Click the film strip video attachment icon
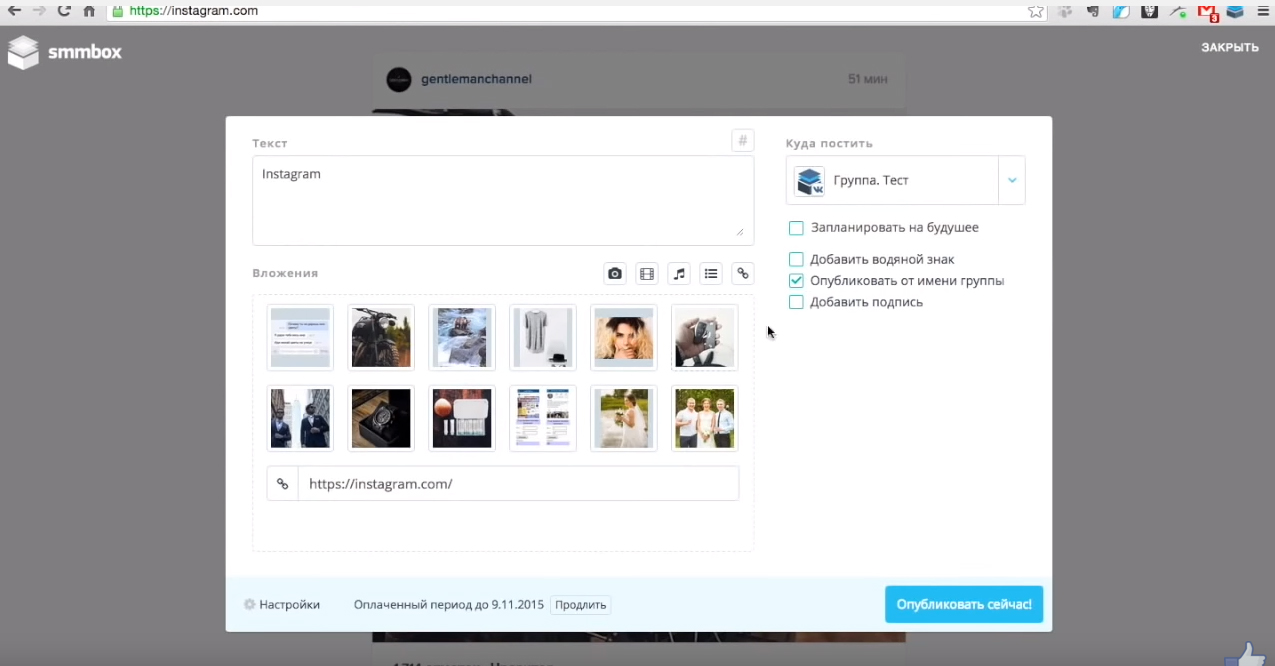 click(x=647, y=273)
